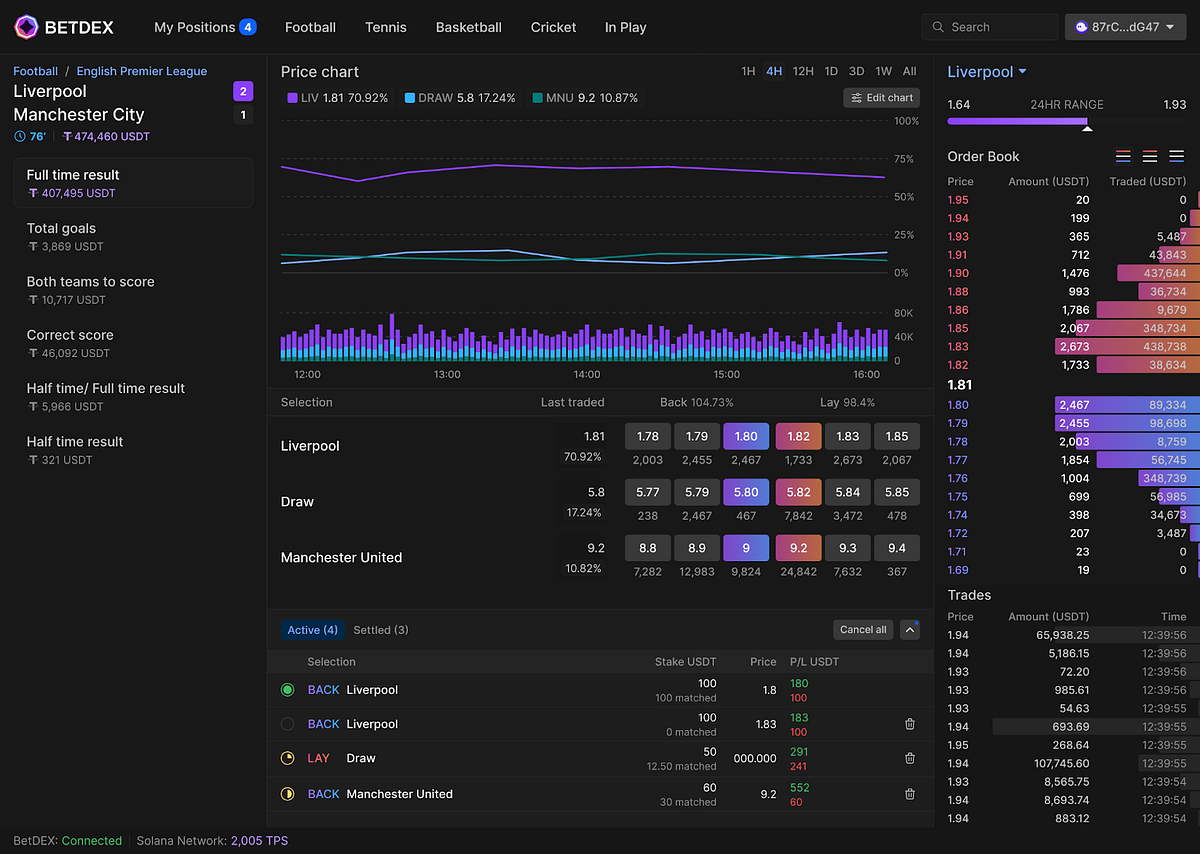
Task: Lay Liverpool at 1.82
Action: (798, 436)
